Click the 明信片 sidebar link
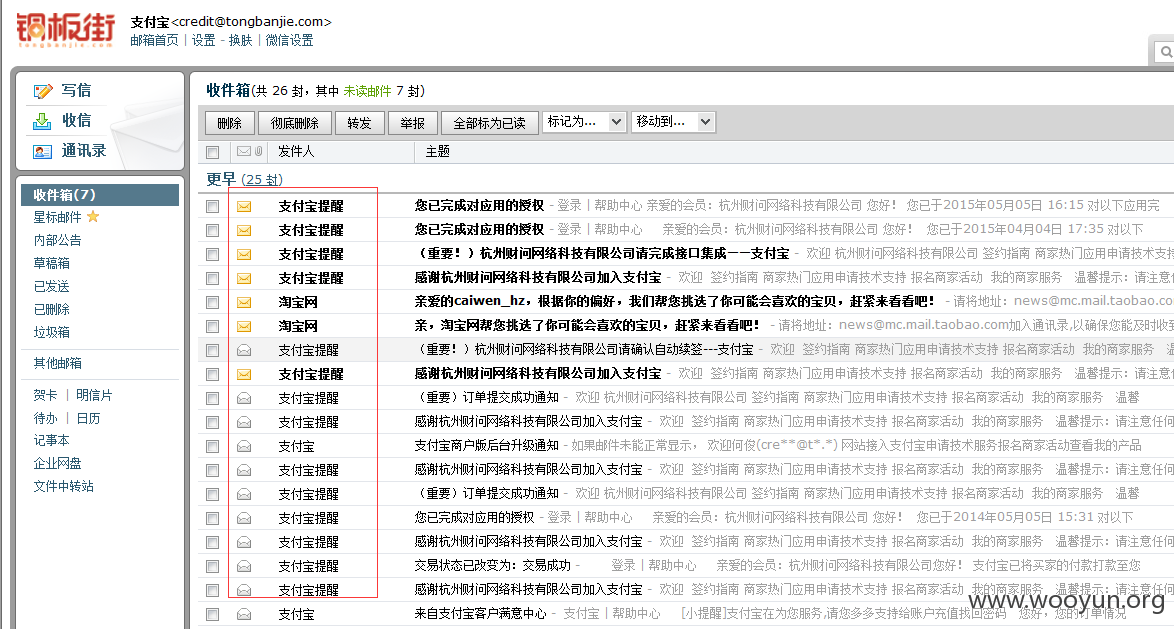The height and width of the screenshot is (629, 1174). click(94, 395)
